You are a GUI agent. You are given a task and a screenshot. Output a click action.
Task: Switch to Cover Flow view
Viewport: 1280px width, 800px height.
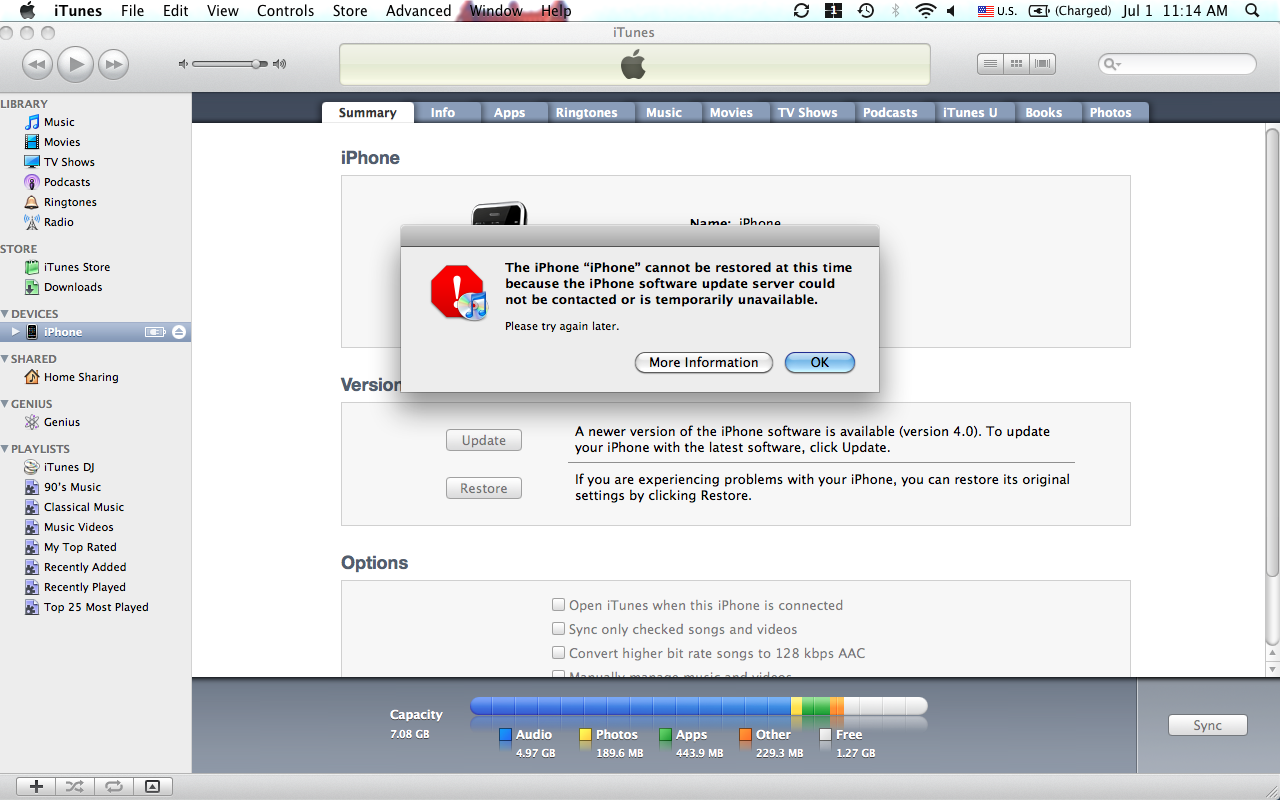coord(1043,64)
